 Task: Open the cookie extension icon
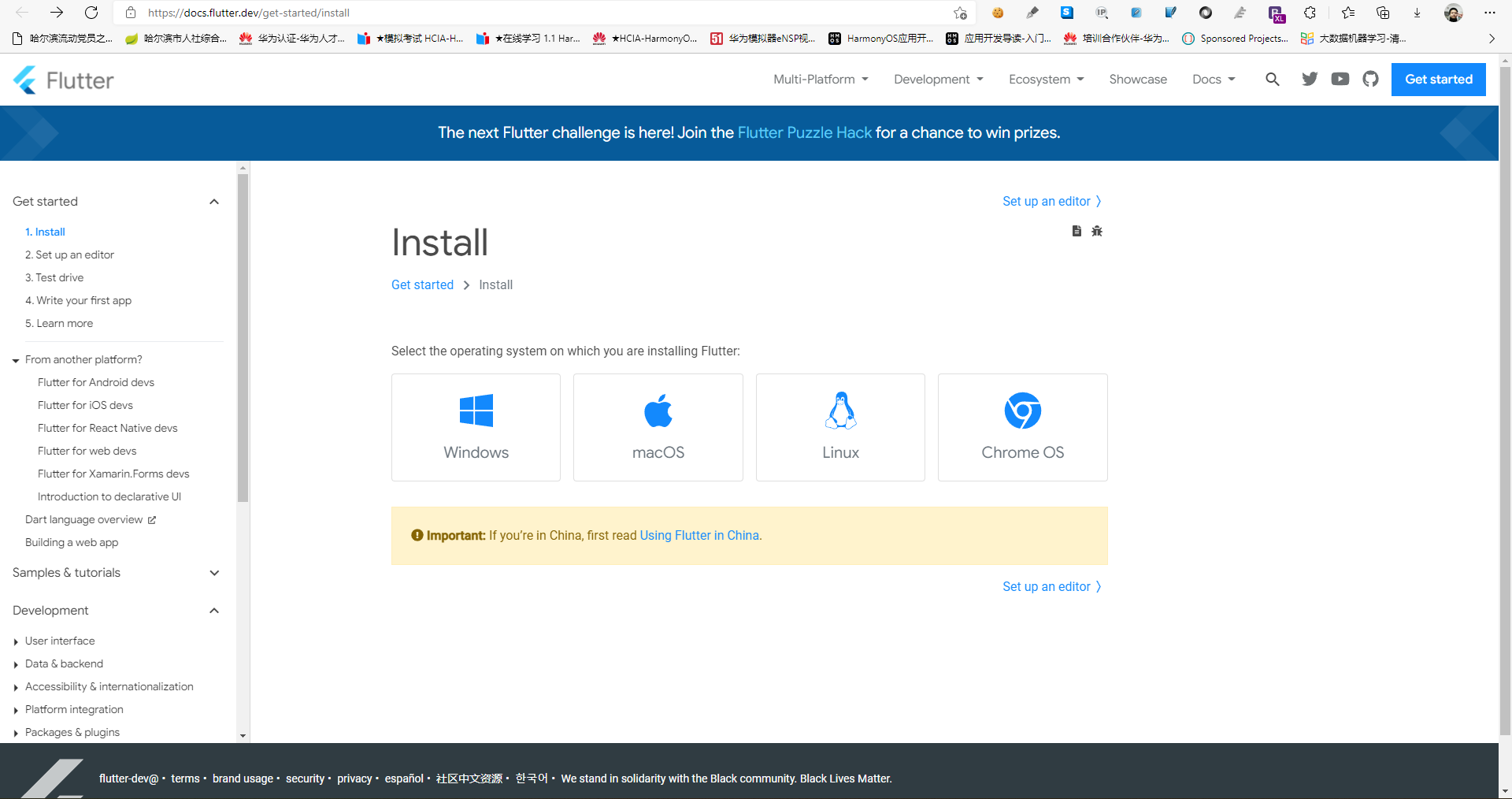998,13
